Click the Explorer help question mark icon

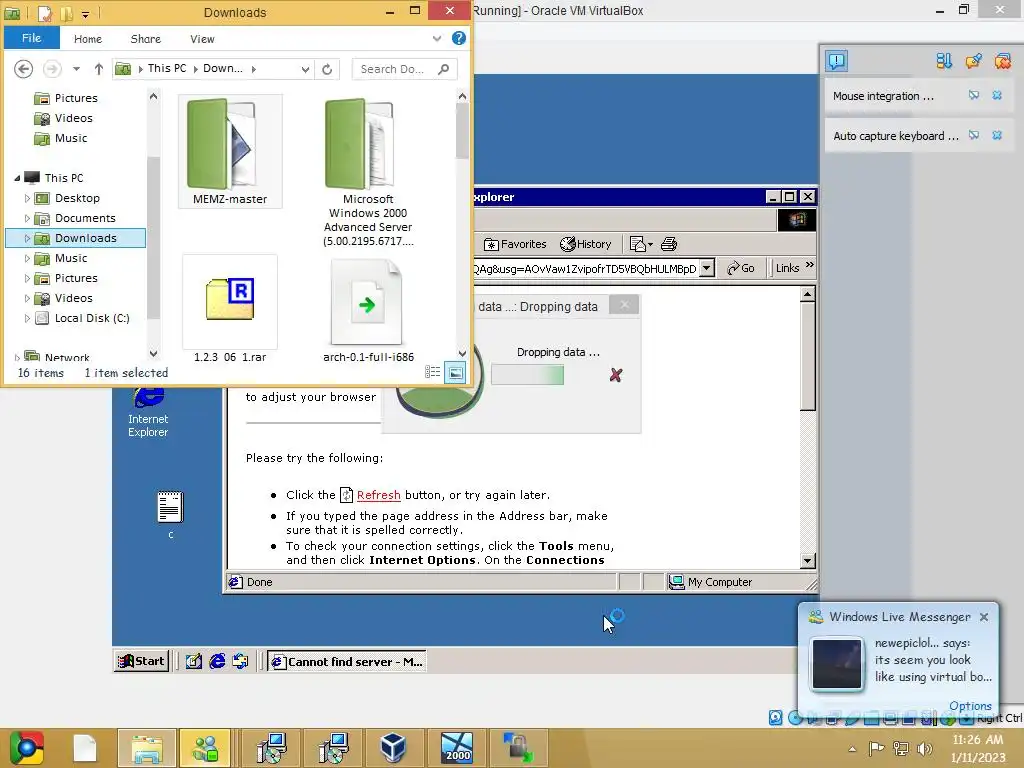[458, 38]
